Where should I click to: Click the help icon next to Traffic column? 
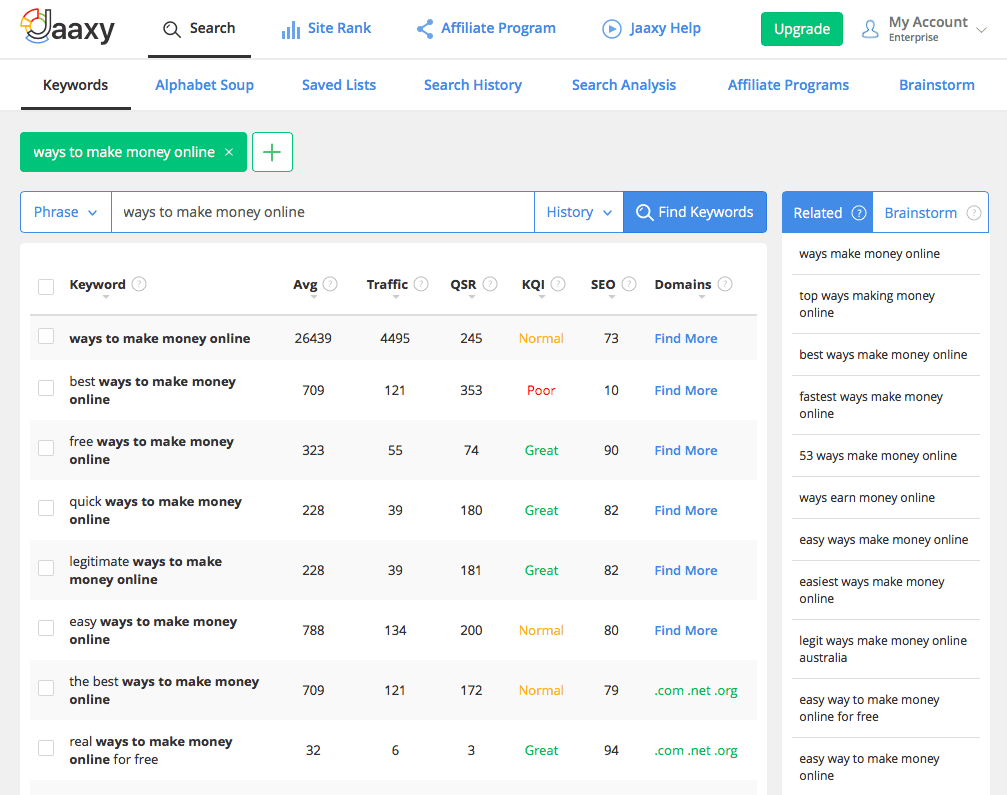tap(421, 284)
